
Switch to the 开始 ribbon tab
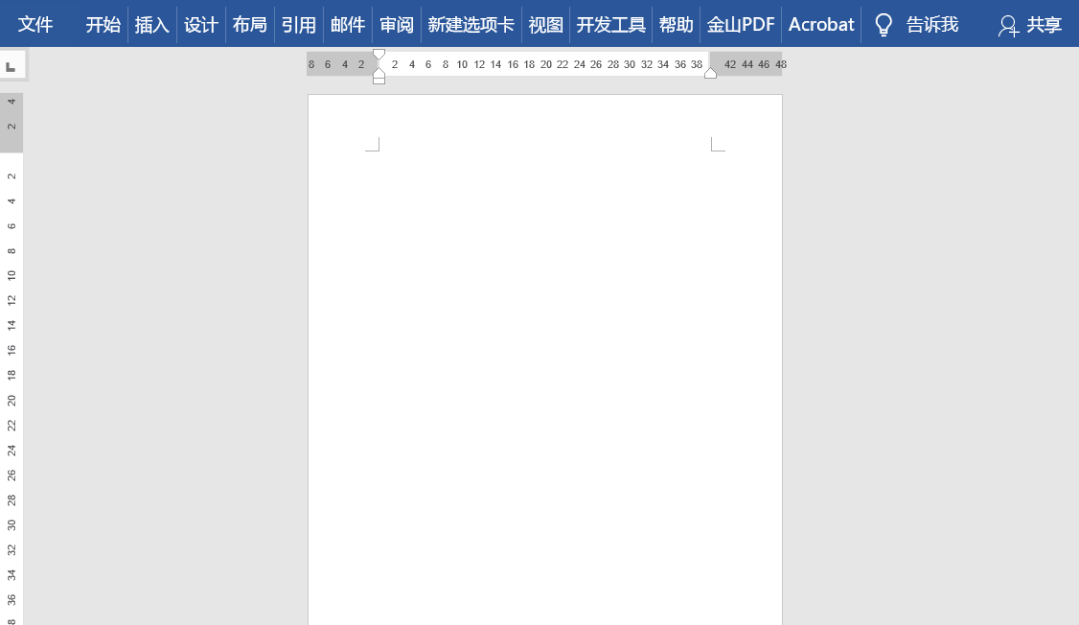tap(103, 25)
